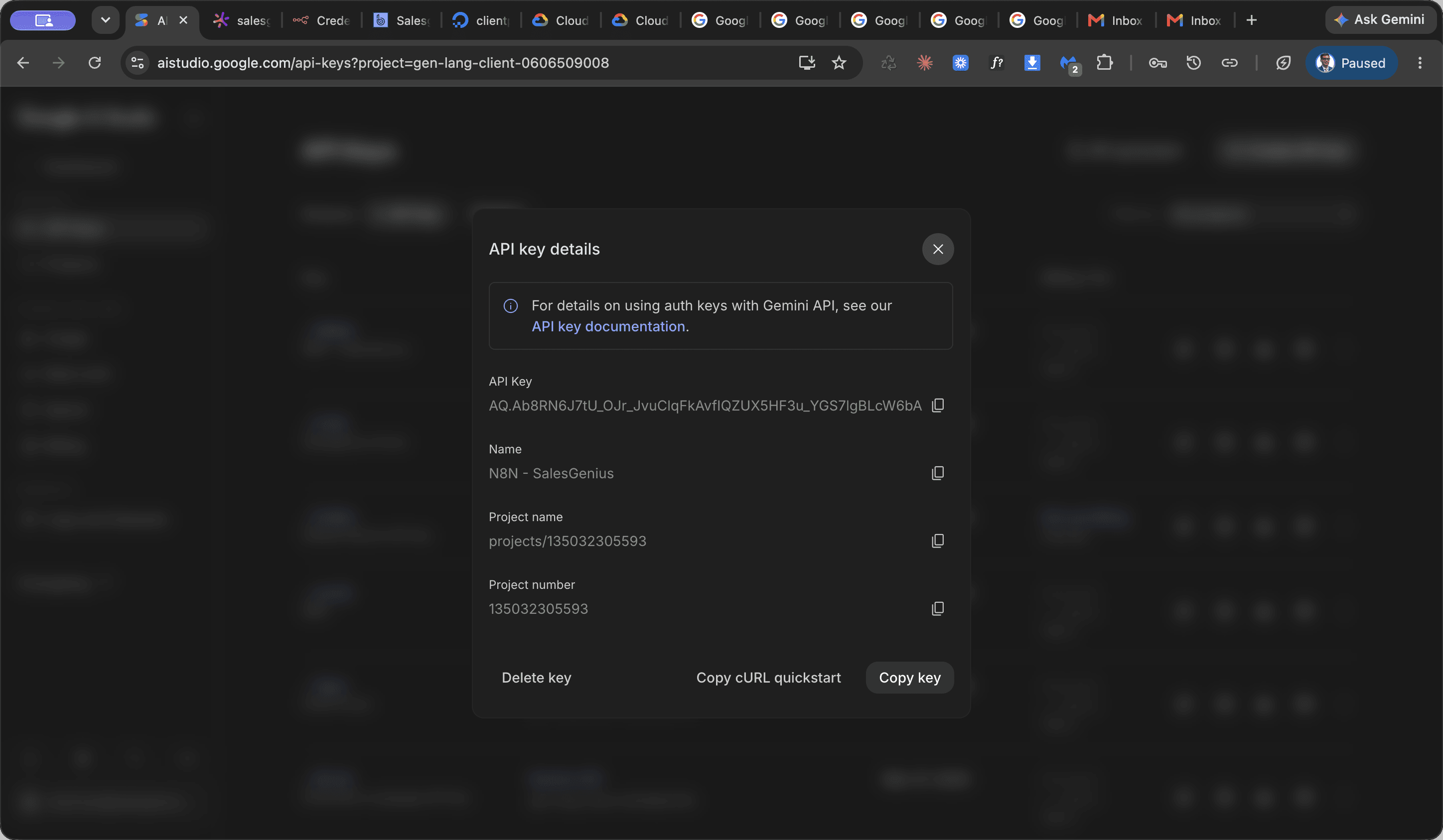Switch to the Crede n8n tab
This screenshot has height=840, width=1443.
click(321, 20)
